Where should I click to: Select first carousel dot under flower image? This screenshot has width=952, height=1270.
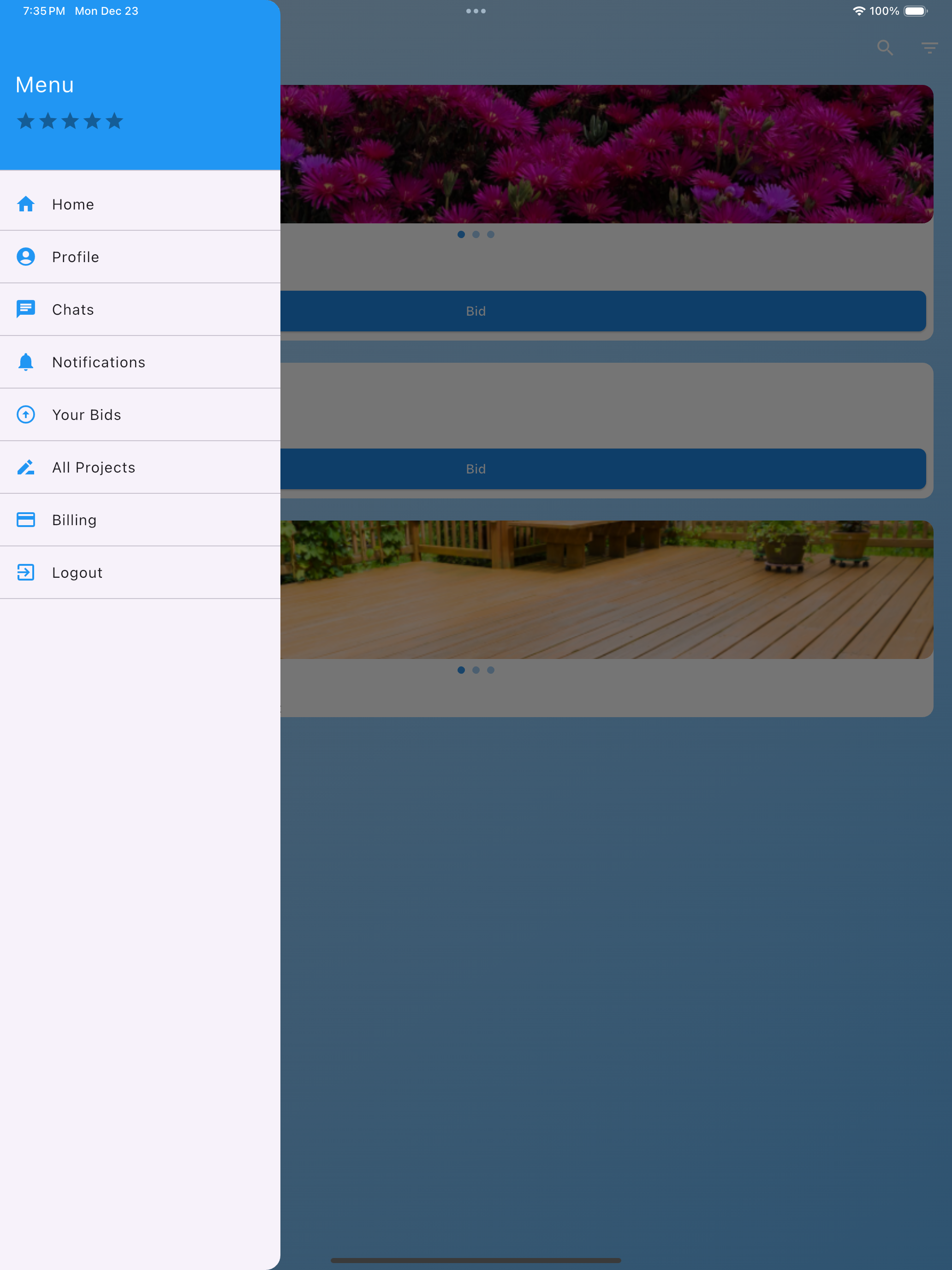click(x=461, y=234)
